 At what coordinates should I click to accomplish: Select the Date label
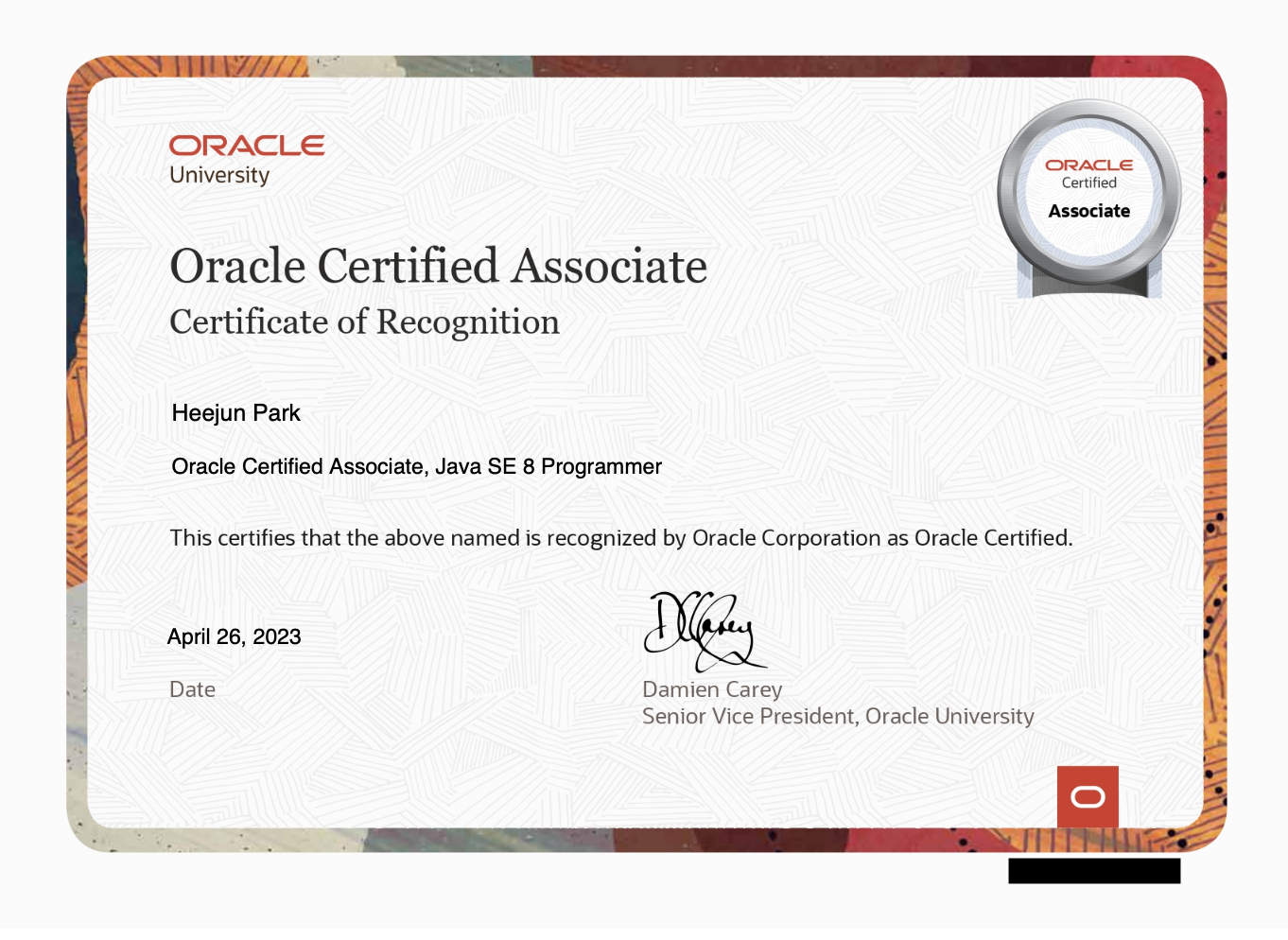point(192,689)
